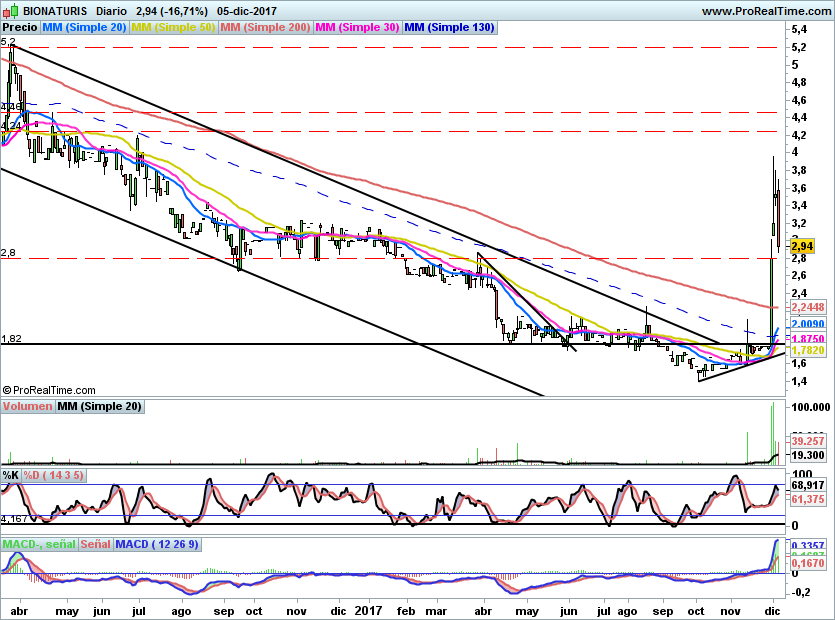This screenshot has width=835, height=620.
Task: Select the MM (Simple 20) blue label
Action: coord(84,28)
